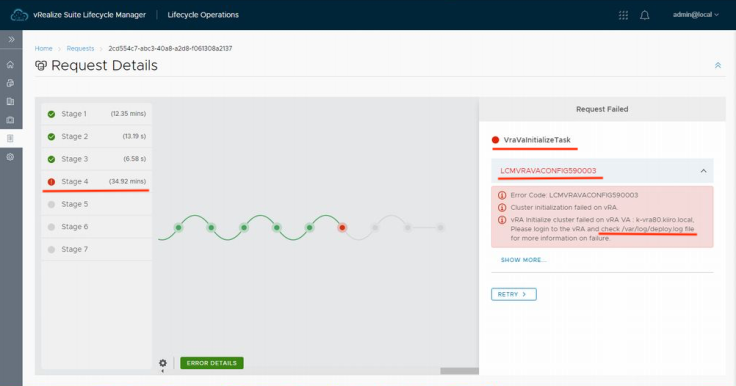Screen dimensions: 736x386
Task: Select Stage 3 in the stage list
Action: [x=97, y=159]
